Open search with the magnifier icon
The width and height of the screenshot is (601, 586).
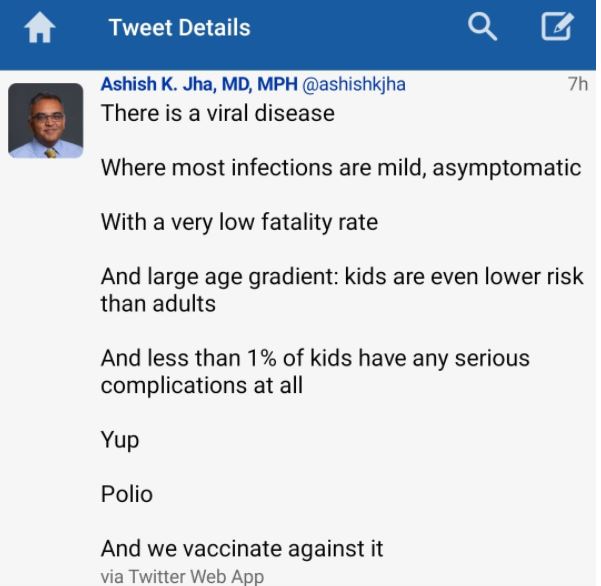click(x=482, y=28)
